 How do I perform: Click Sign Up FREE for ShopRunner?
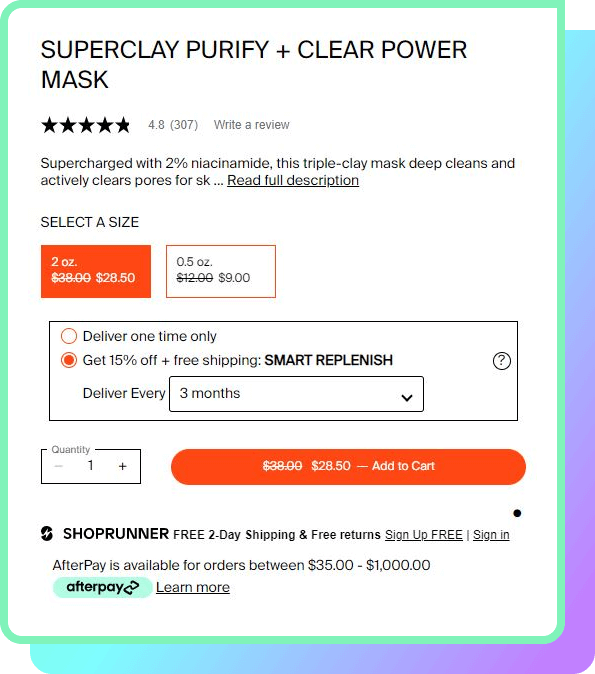click(x=423, y=535)
